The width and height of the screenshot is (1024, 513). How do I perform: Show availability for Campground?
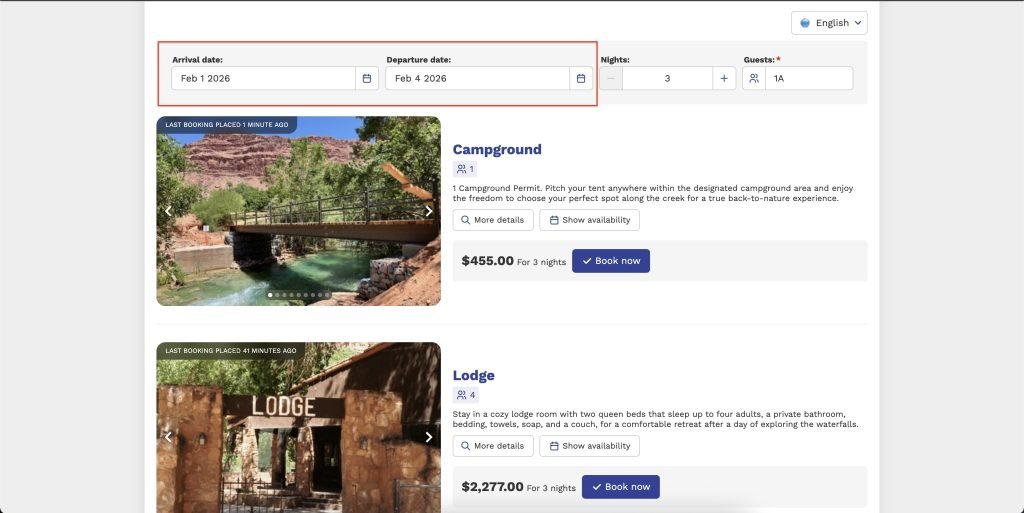tap(590, 220)
